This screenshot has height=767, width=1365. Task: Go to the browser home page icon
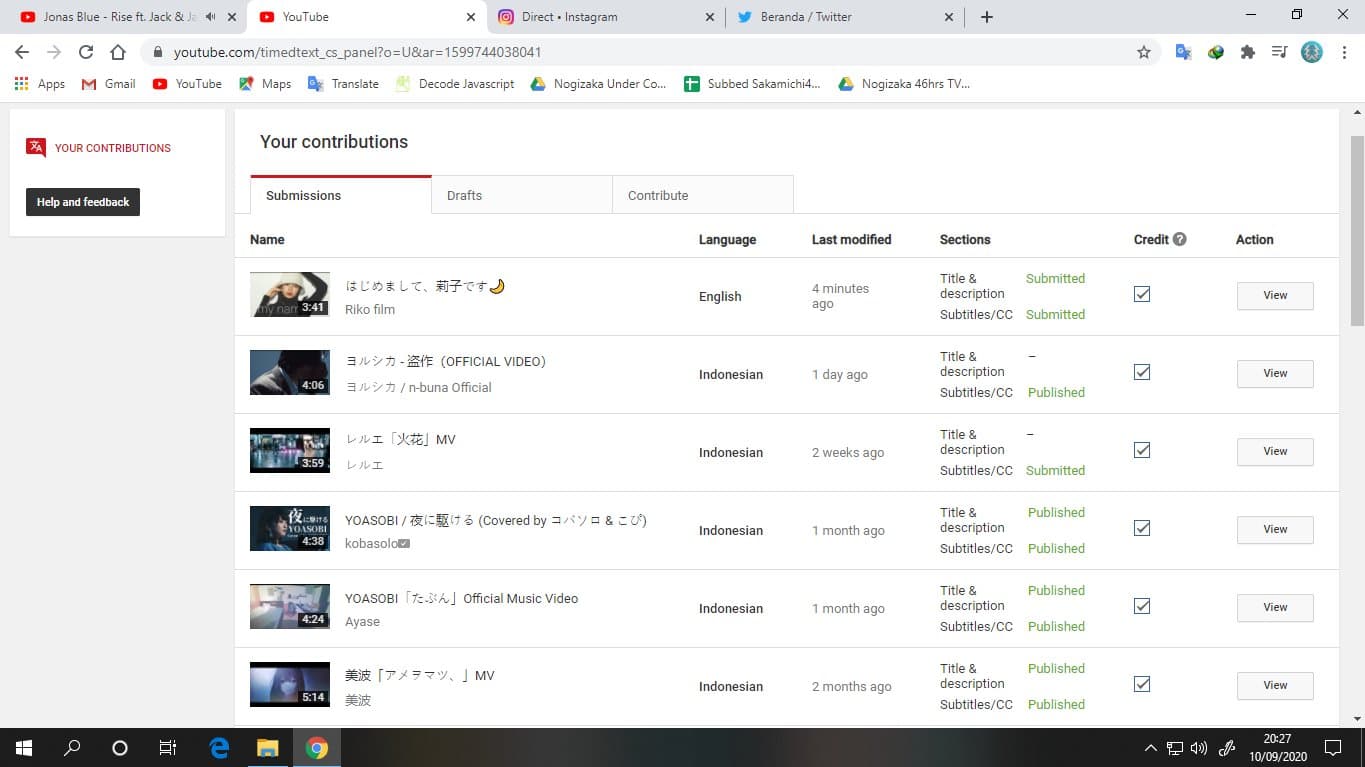pos(118,52)
